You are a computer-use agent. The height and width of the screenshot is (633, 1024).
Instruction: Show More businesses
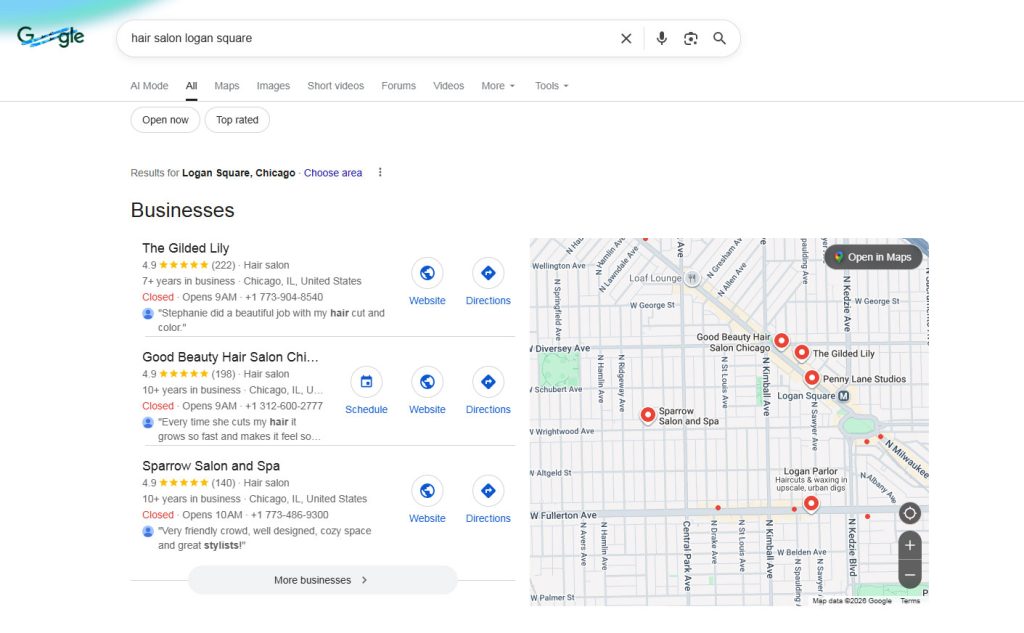coord(322,580)
